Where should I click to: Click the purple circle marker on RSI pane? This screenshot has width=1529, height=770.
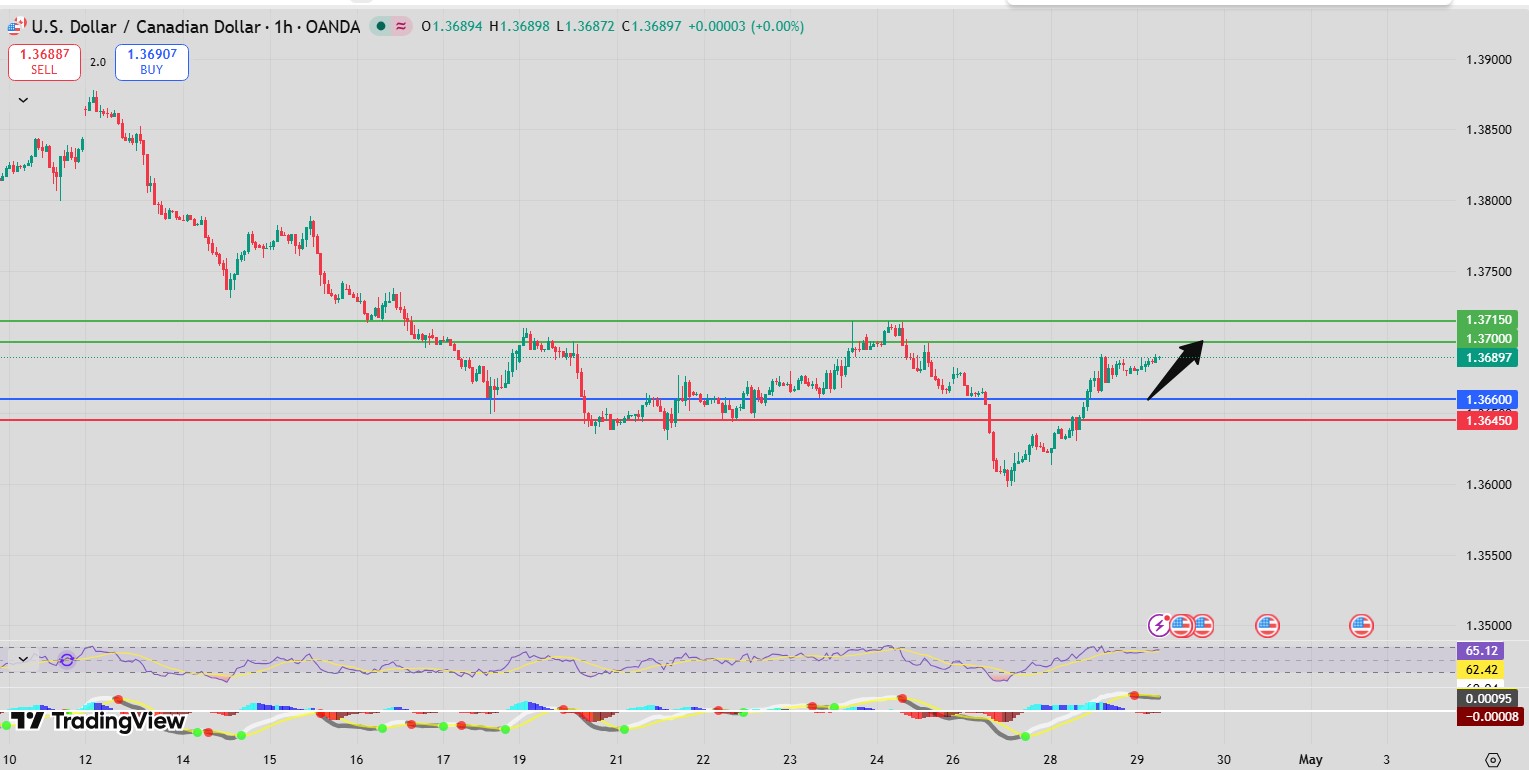point(67,660)
